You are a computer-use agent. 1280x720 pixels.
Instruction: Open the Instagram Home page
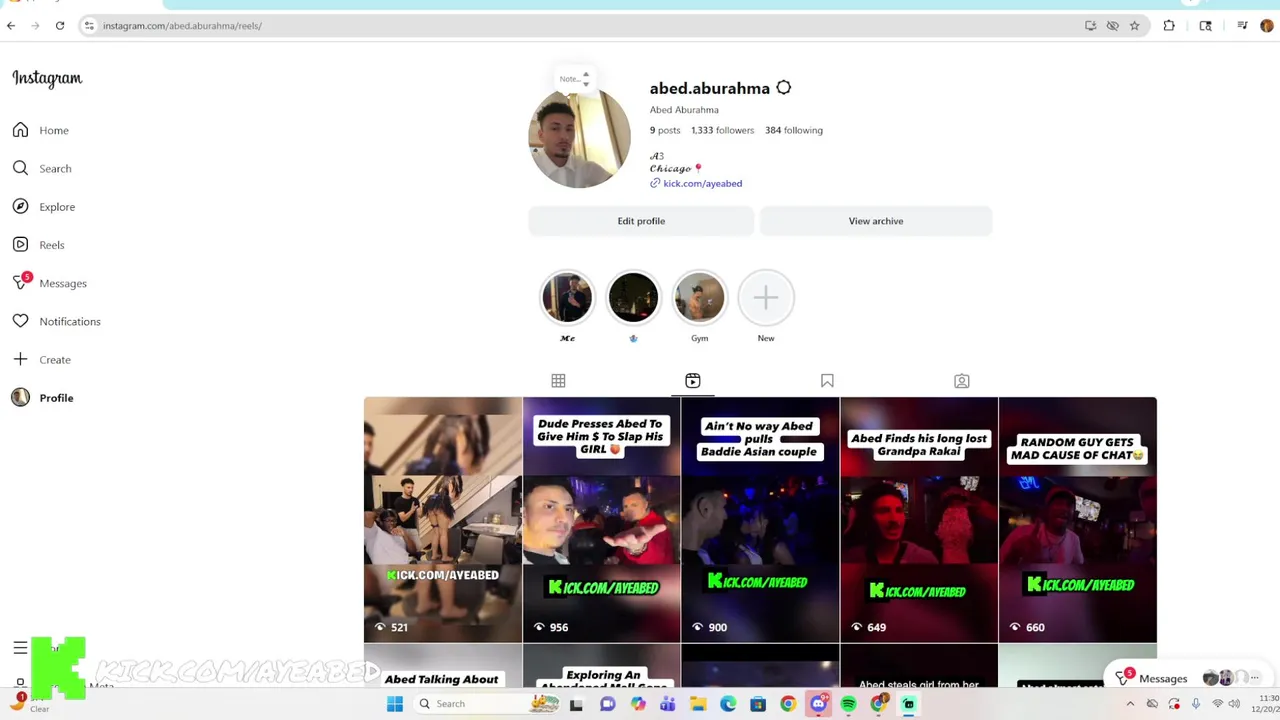click(41, 130)
